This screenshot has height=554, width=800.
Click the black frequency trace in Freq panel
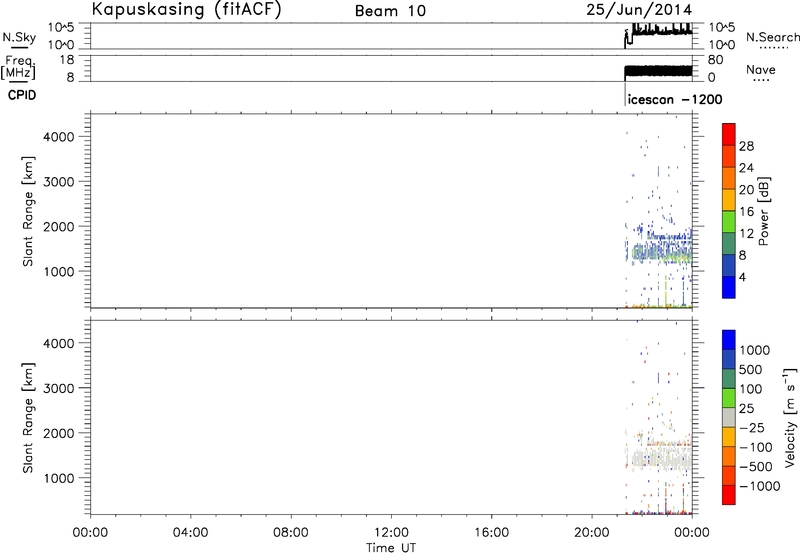pos(658,71)
